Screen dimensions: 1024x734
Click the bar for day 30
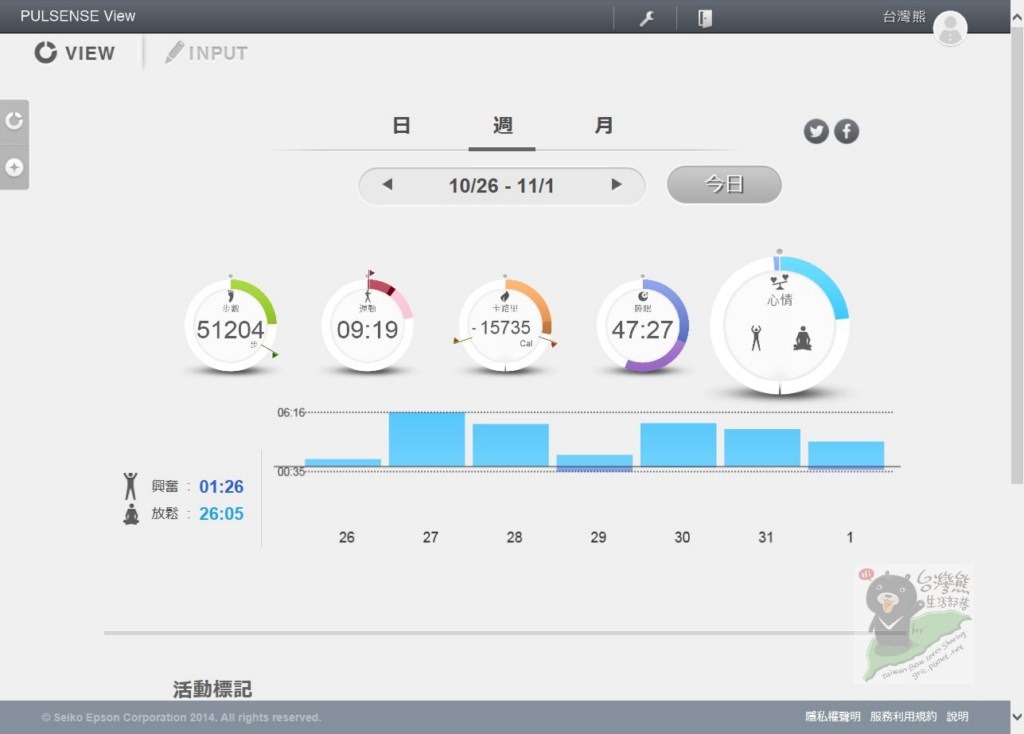[x=679, y=445]
